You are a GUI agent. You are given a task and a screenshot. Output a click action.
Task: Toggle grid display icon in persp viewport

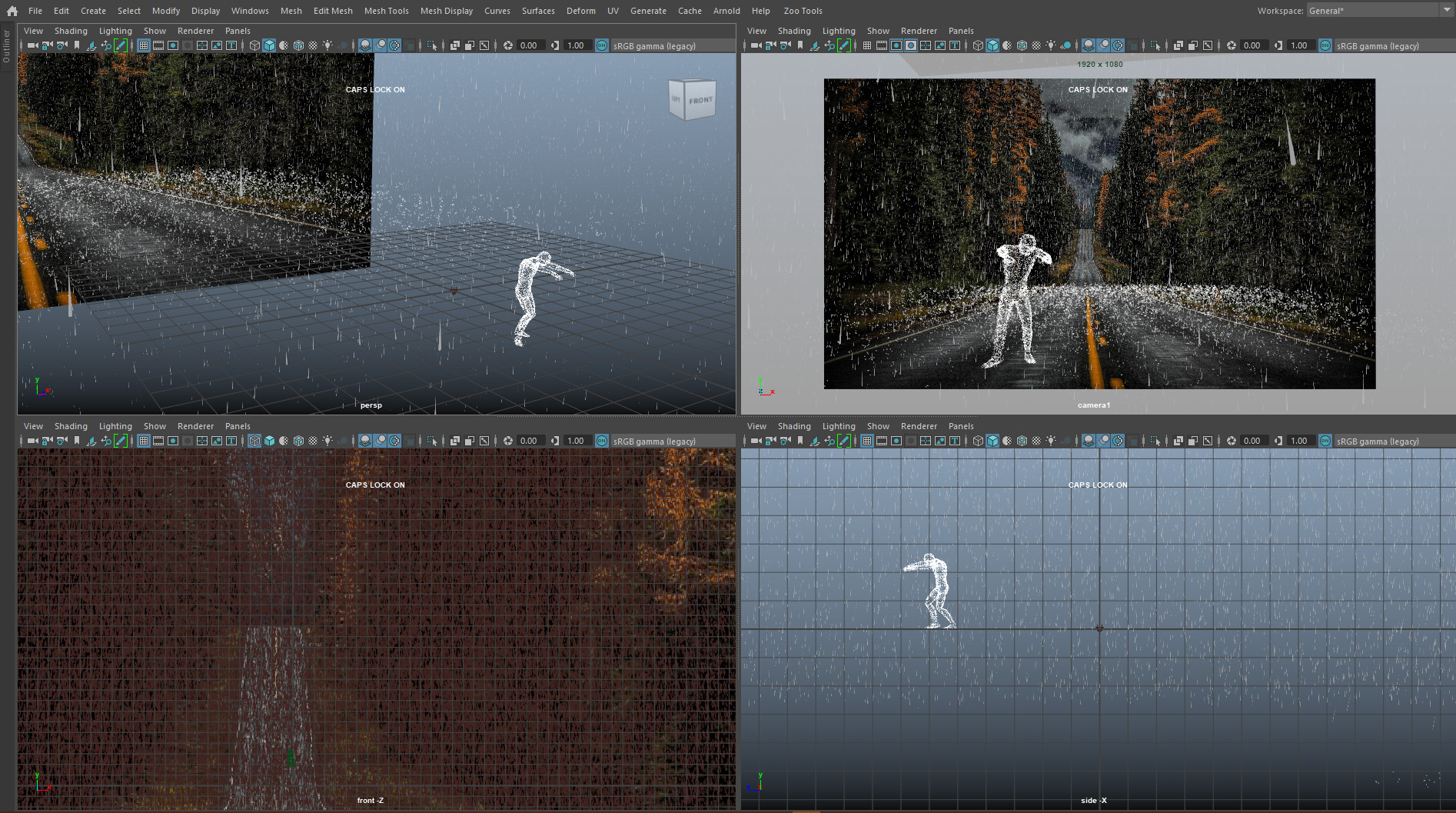[x=143, y=45]
